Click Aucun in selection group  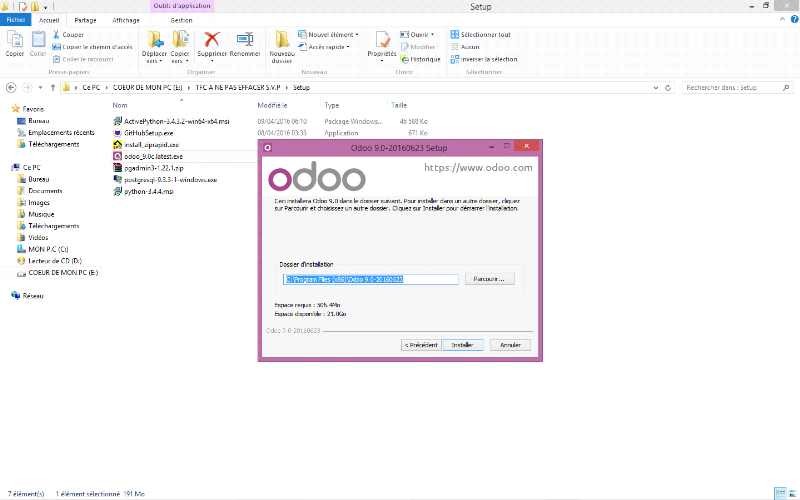(x=465, y=47)
